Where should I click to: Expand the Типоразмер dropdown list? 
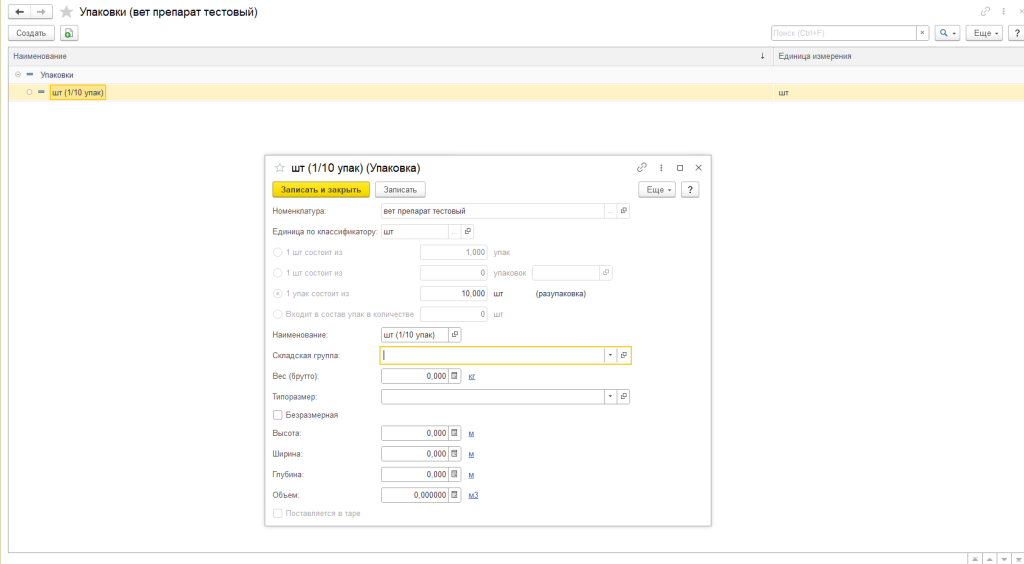point(609,396)
